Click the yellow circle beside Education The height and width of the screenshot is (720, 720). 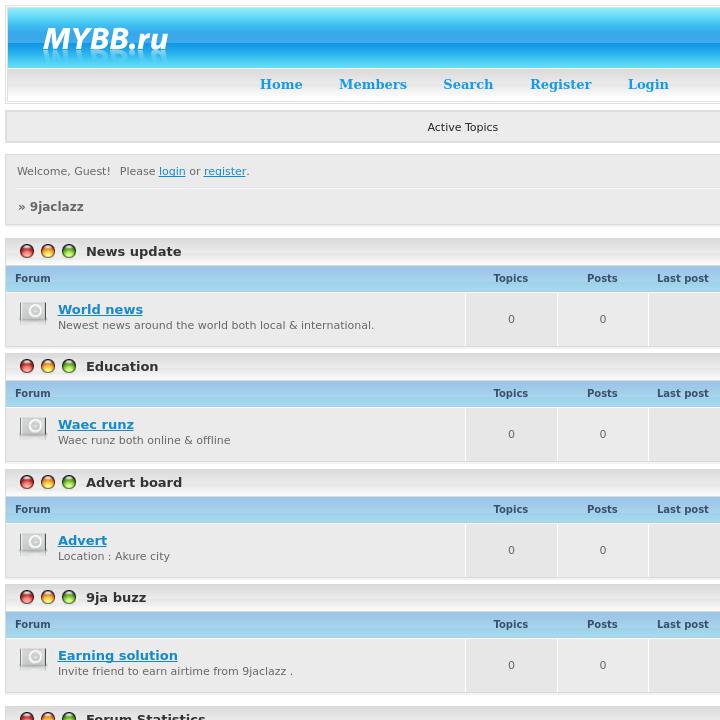pos(48,367)
